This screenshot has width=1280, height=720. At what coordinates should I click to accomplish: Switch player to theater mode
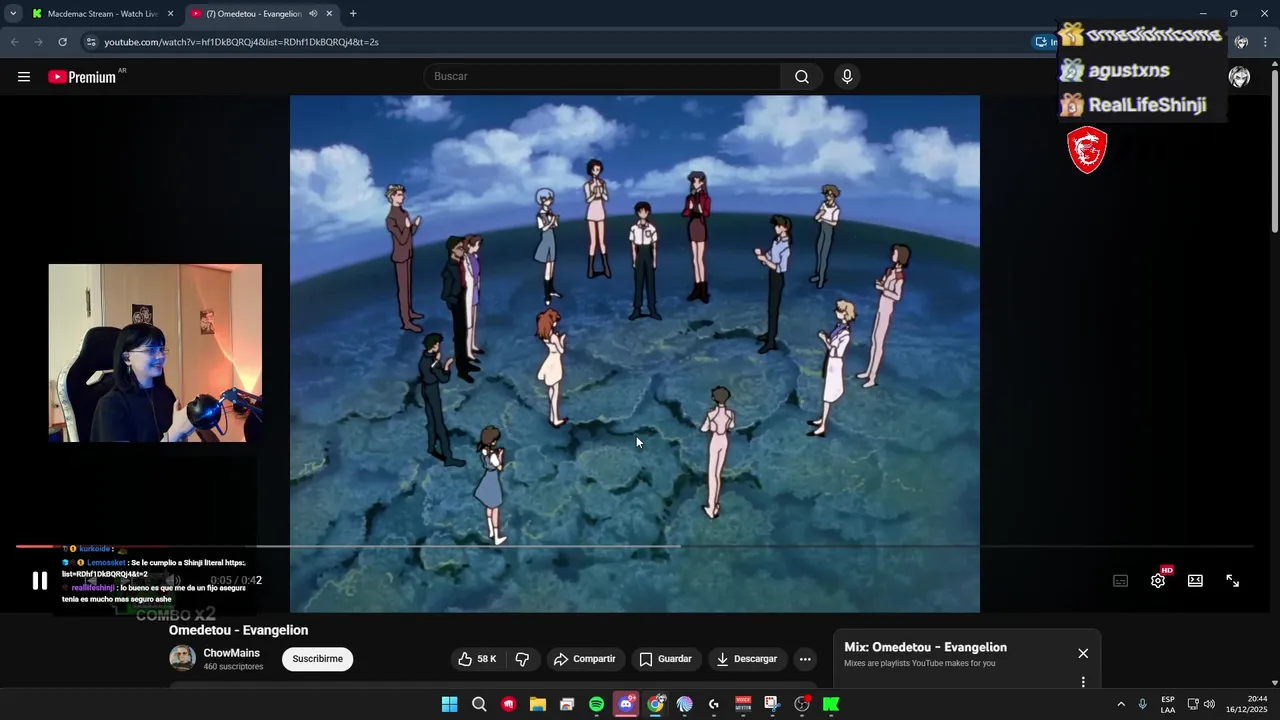tap(1195, 581)
